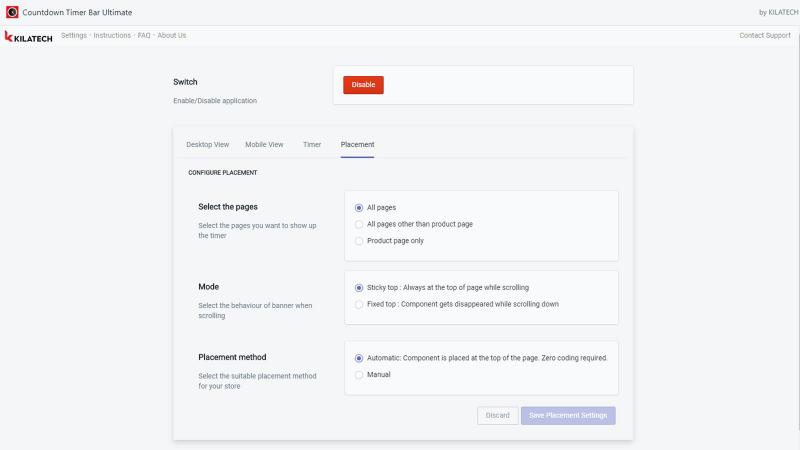Save Placement Settings
This screenshot has height=450, width=800.
568,415
